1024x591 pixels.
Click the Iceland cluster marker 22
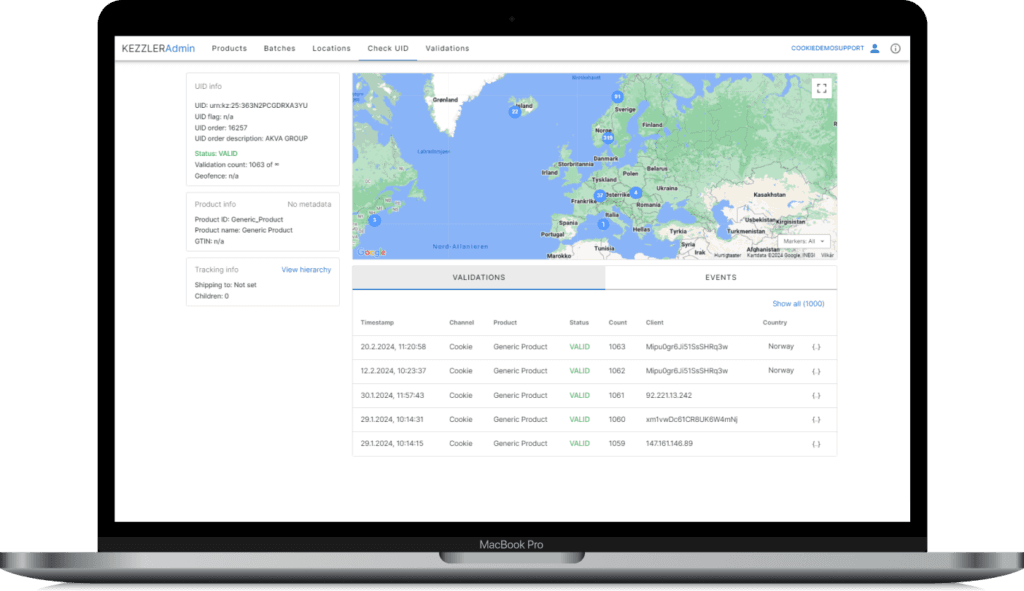point(515,112)
